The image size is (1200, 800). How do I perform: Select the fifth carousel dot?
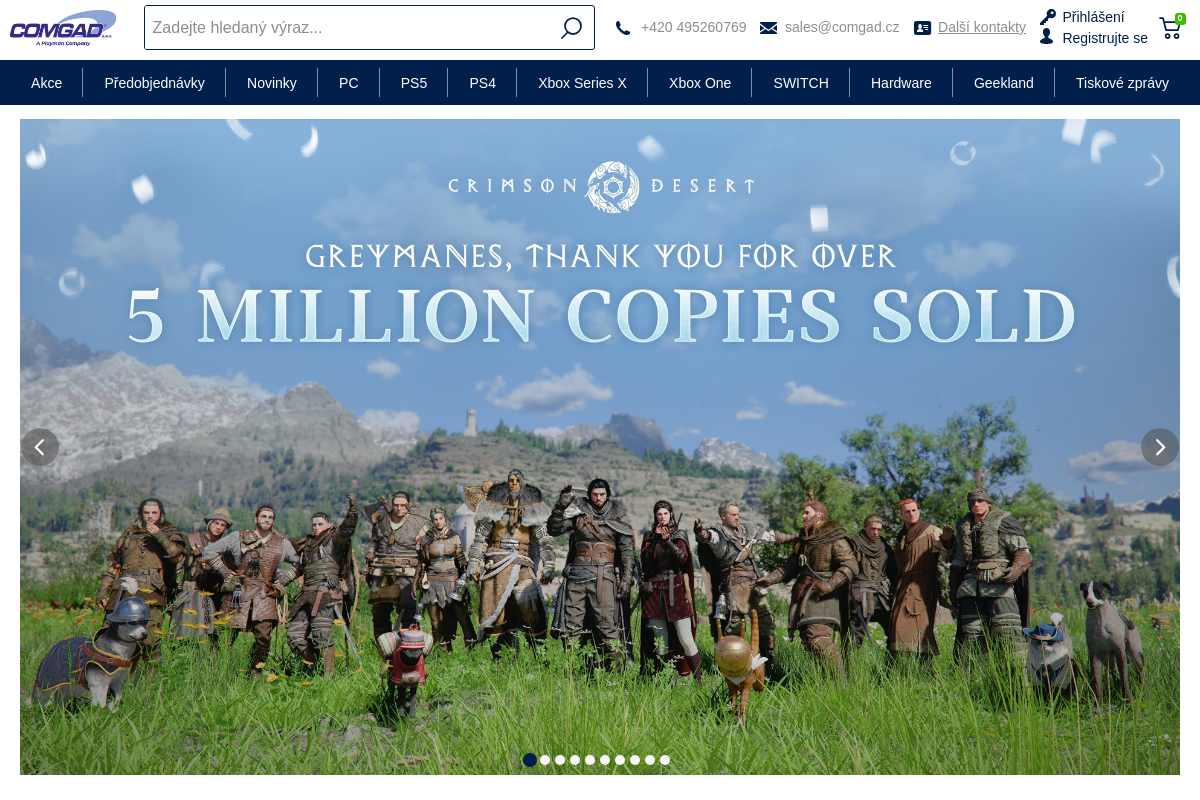coord(590,760)
